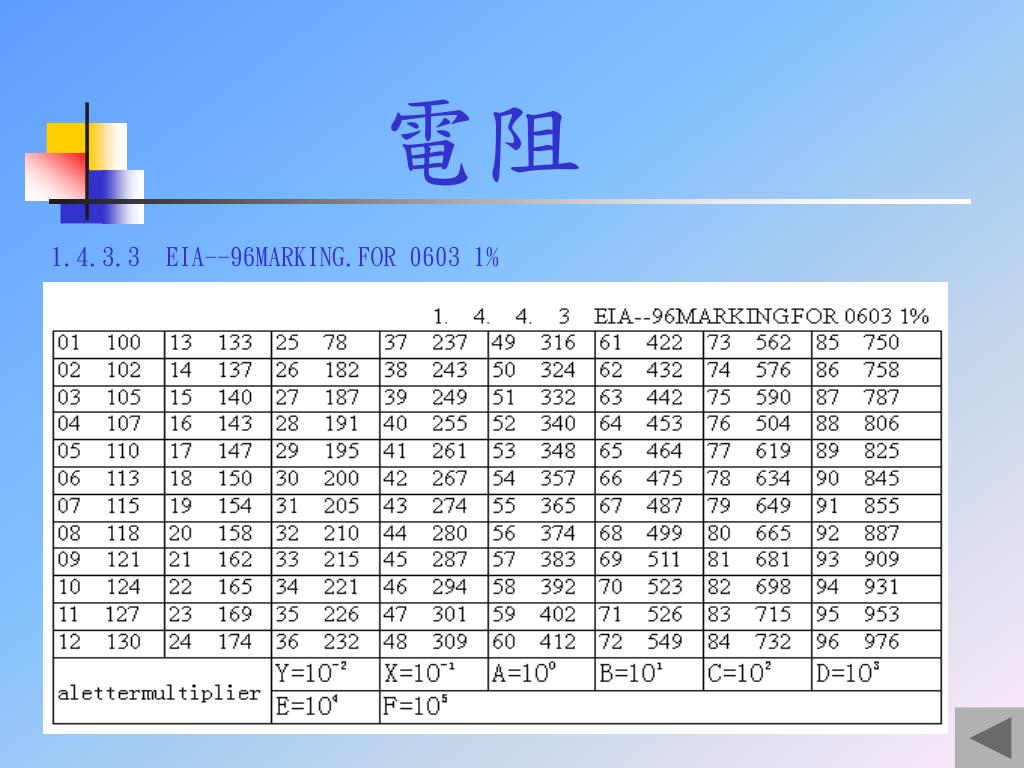Click the 'alettermultiplier' label cell
Image resolution: width=1024 pixels, height=768 pixels.
[x=162, y=691]
